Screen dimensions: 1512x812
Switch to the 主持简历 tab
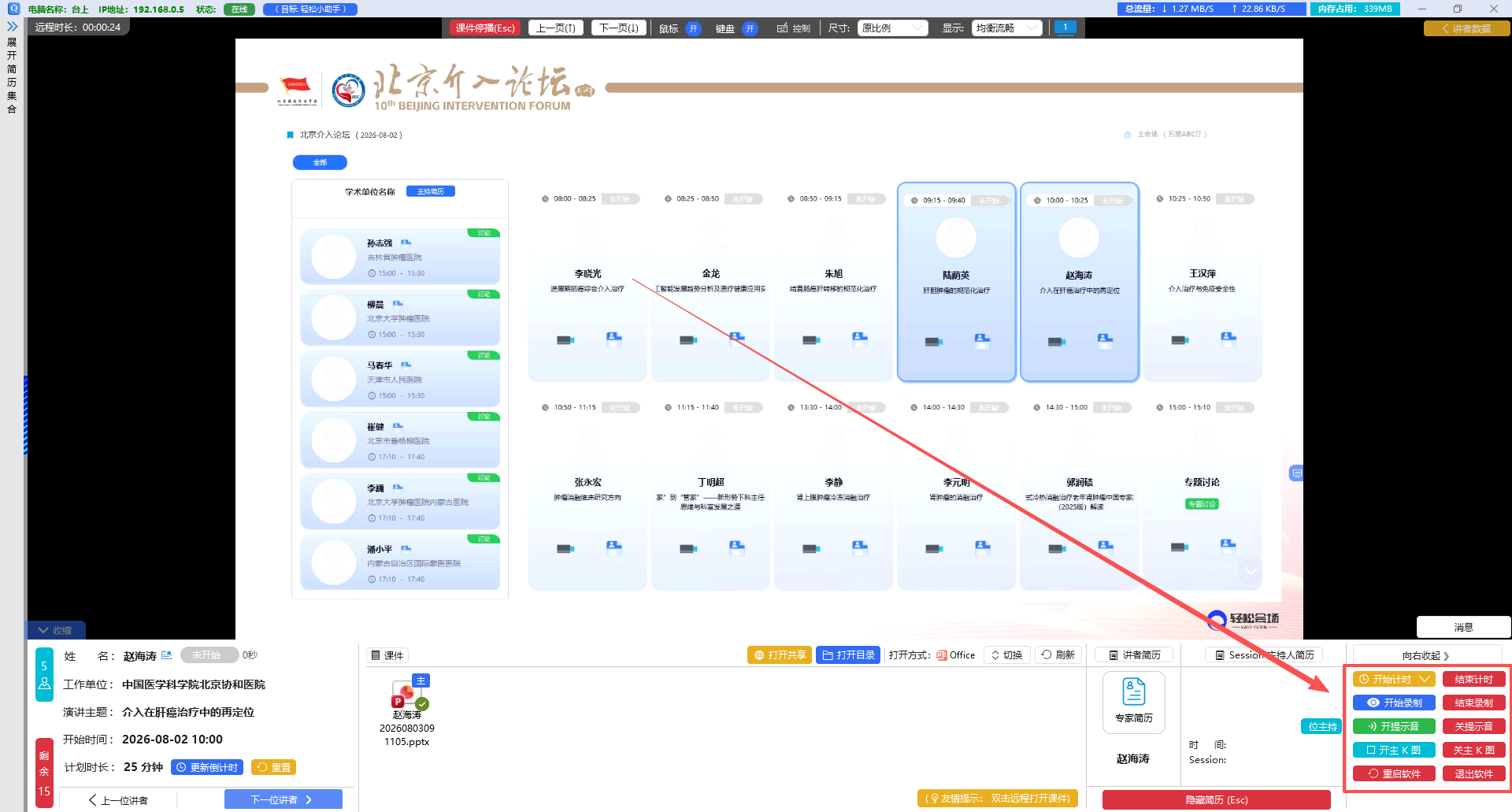pos(431,191)
